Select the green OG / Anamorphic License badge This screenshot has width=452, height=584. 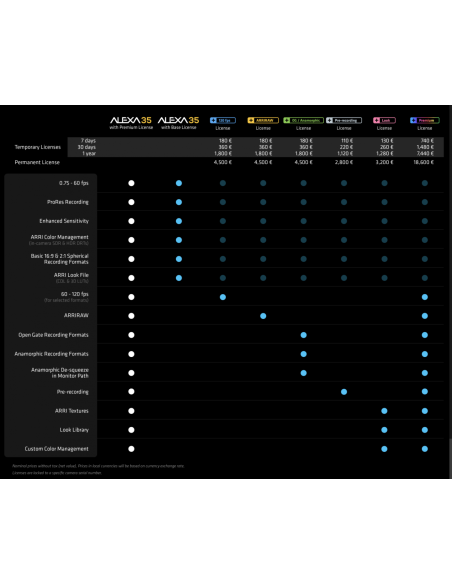[303, 120]
